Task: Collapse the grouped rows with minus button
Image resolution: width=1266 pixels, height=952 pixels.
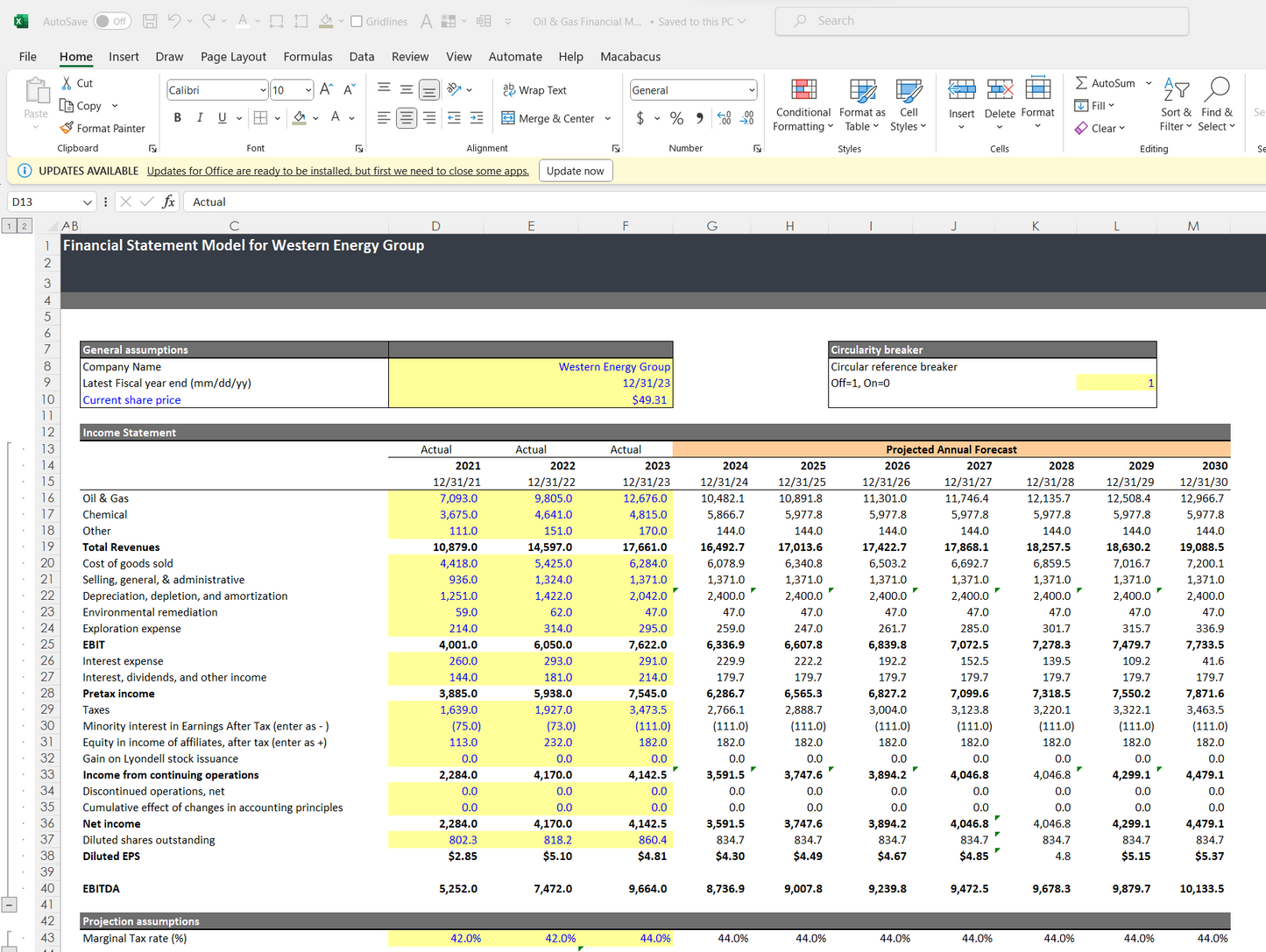Action: pos(9,905)
